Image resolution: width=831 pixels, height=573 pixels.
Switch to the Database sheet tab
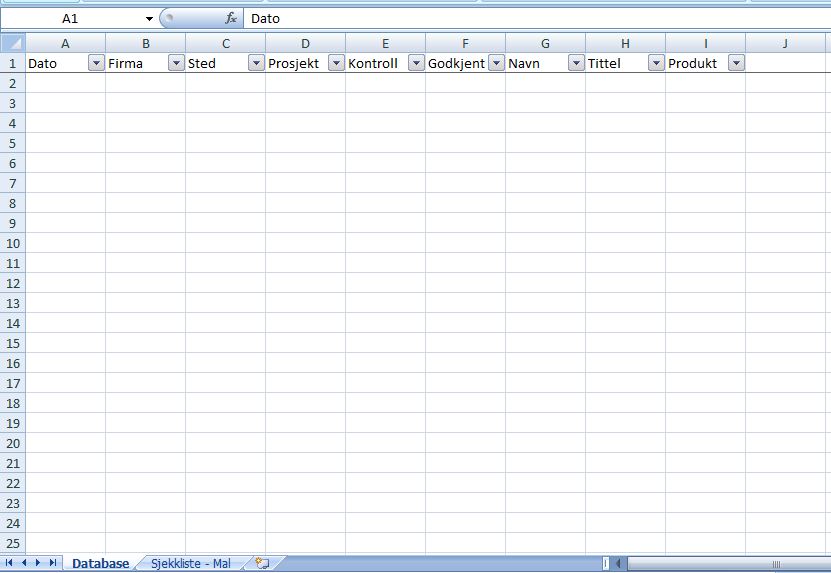click(x=100, y=563)
